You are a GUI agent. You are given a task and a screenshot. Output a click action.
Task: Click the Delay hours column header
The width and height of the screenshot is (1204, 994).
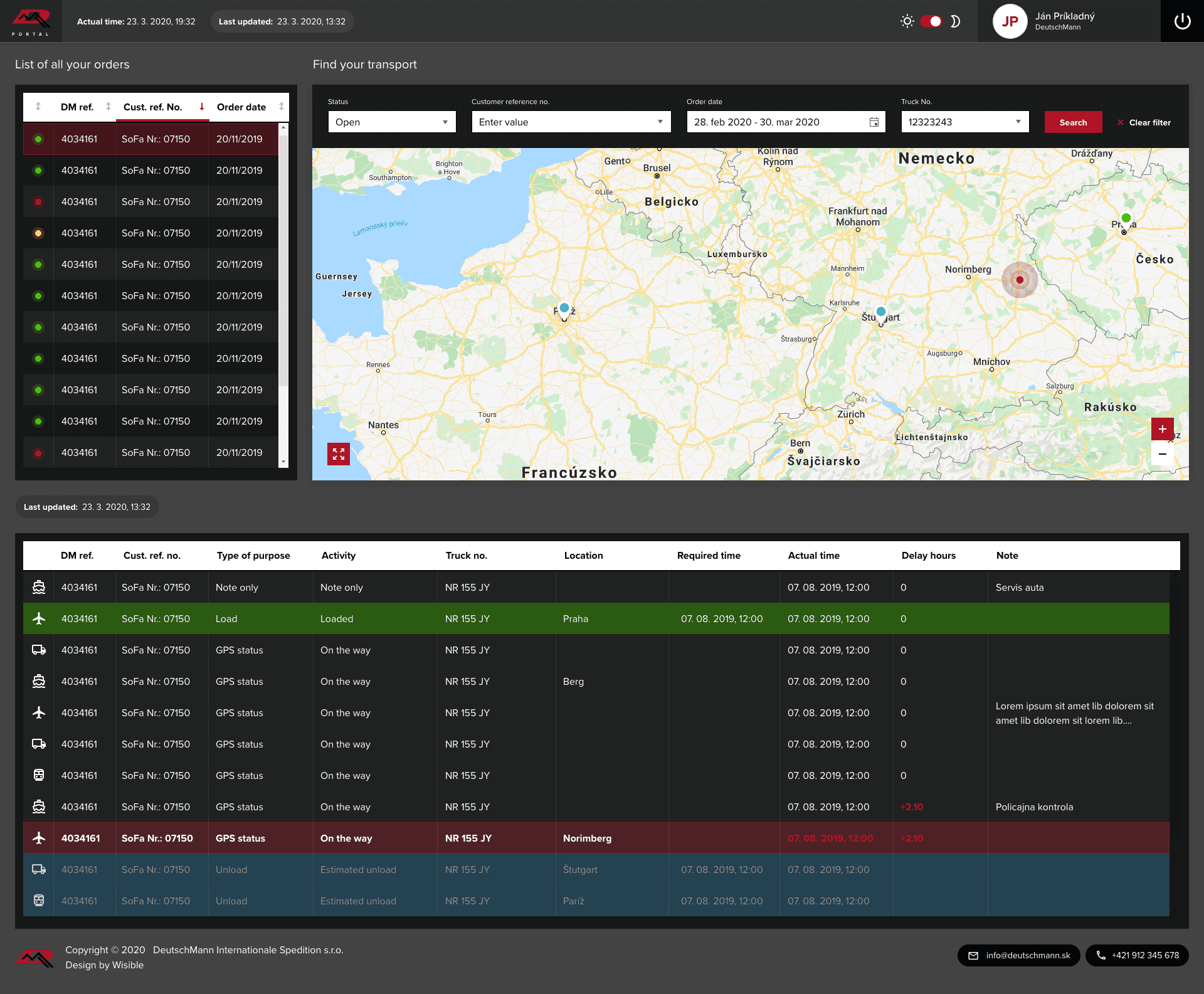tap(928, 556)
